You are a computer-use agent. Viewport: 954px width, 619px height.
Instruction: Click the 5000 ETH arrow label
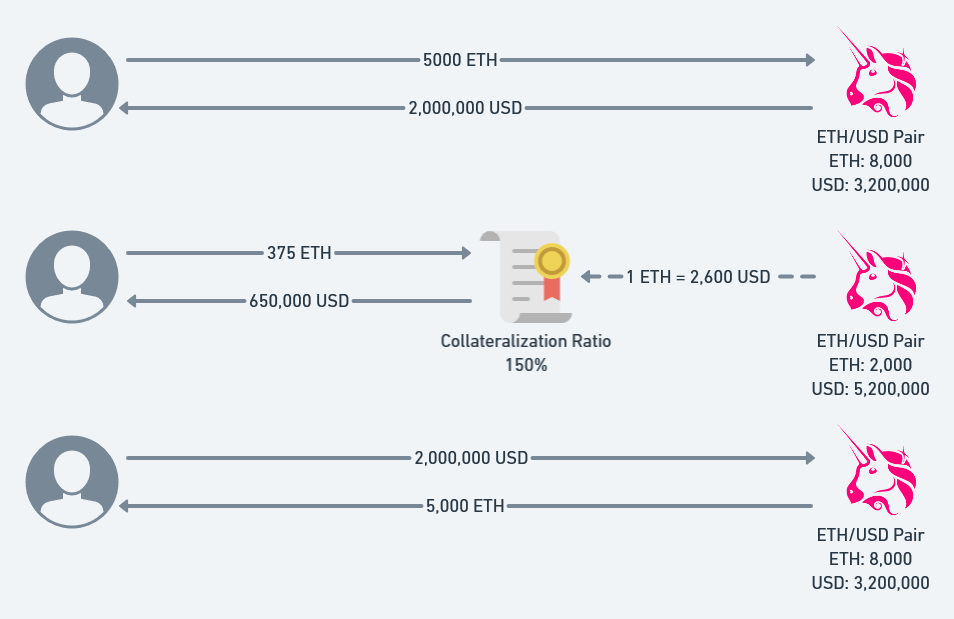pos(461,60)
